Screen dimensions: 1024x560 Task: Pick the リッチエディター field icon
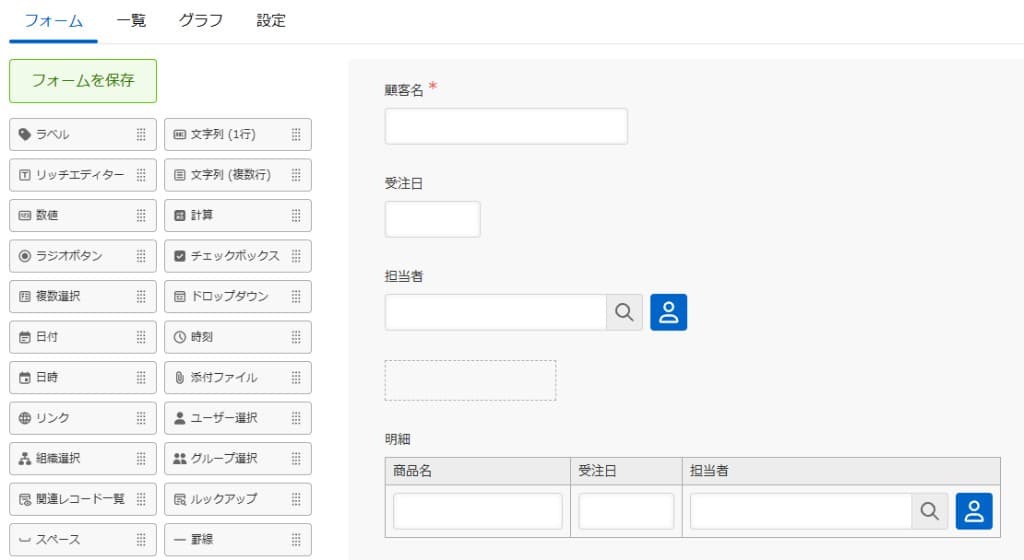pos(25,175)
